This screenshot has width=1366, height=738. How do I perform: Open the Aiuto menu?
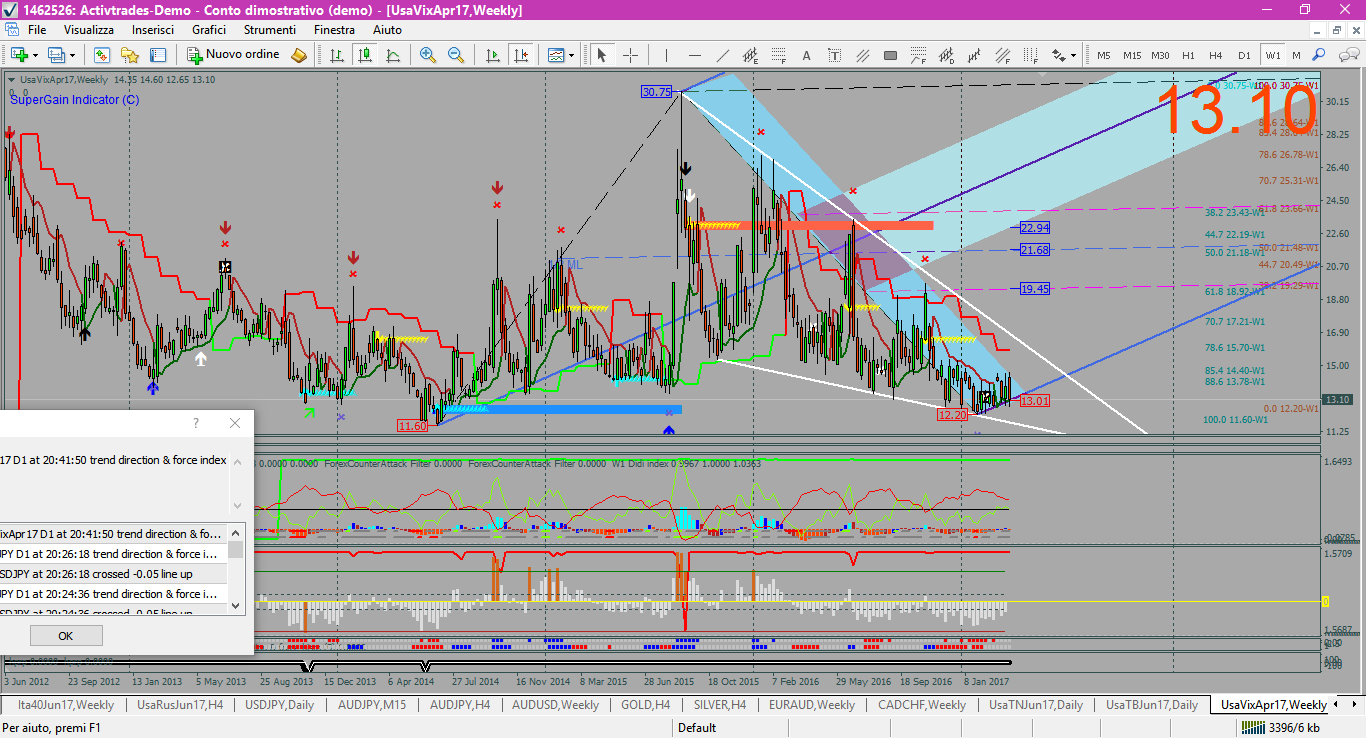pyautogui.click(x=387, y=30)
